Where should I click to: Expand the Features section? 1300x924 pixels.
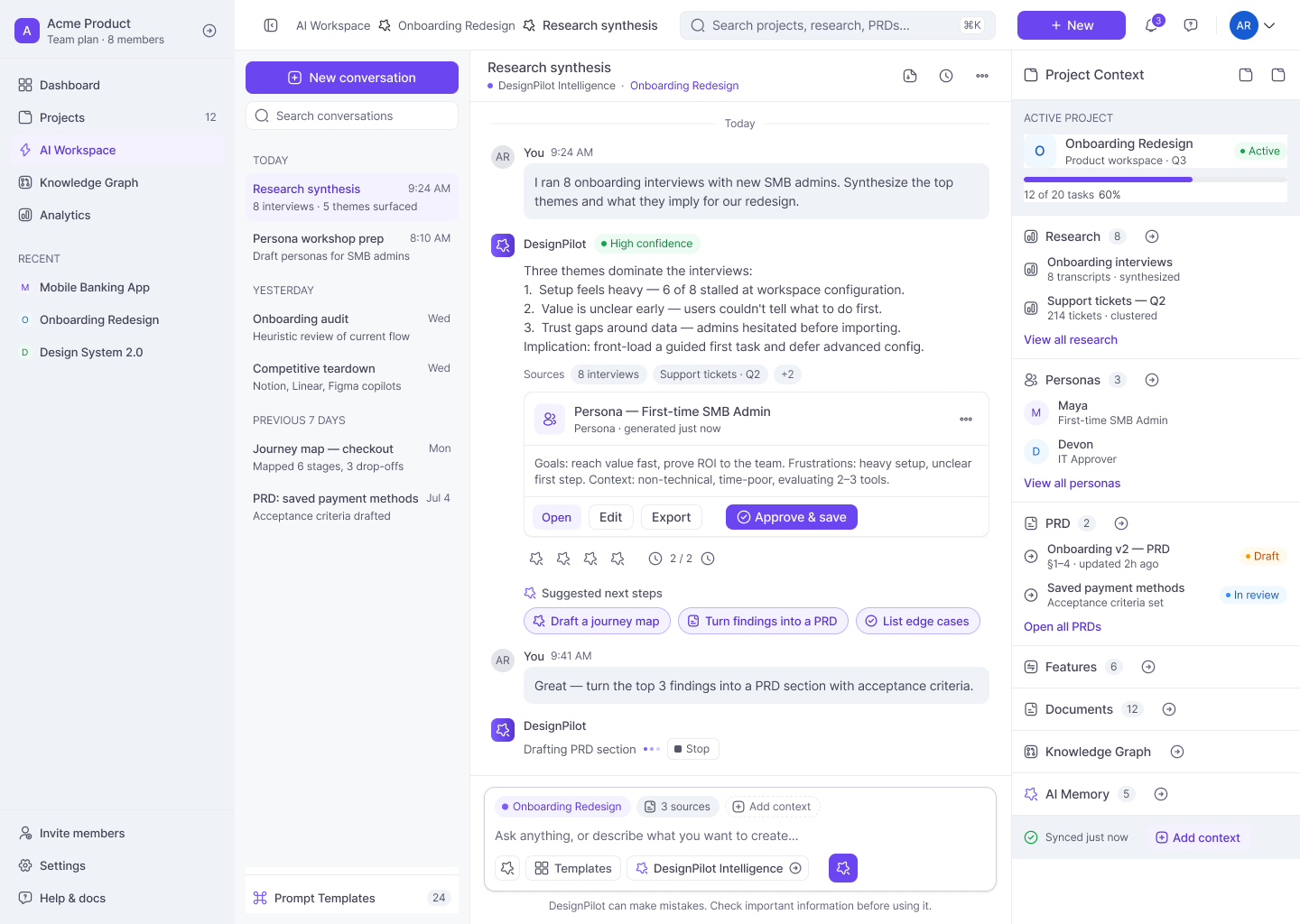click(1148, 667)
